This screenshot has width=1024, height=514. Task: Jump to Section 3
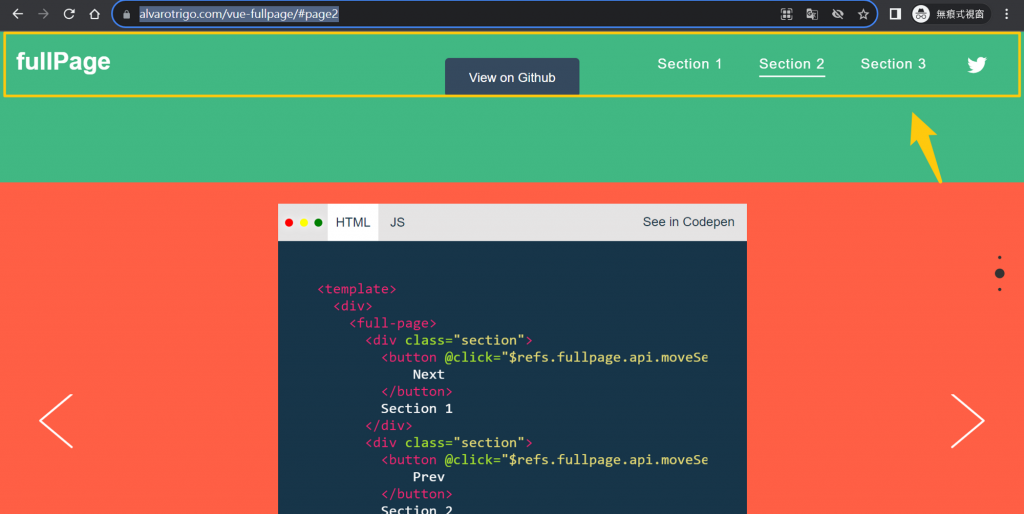coord(893,64)
